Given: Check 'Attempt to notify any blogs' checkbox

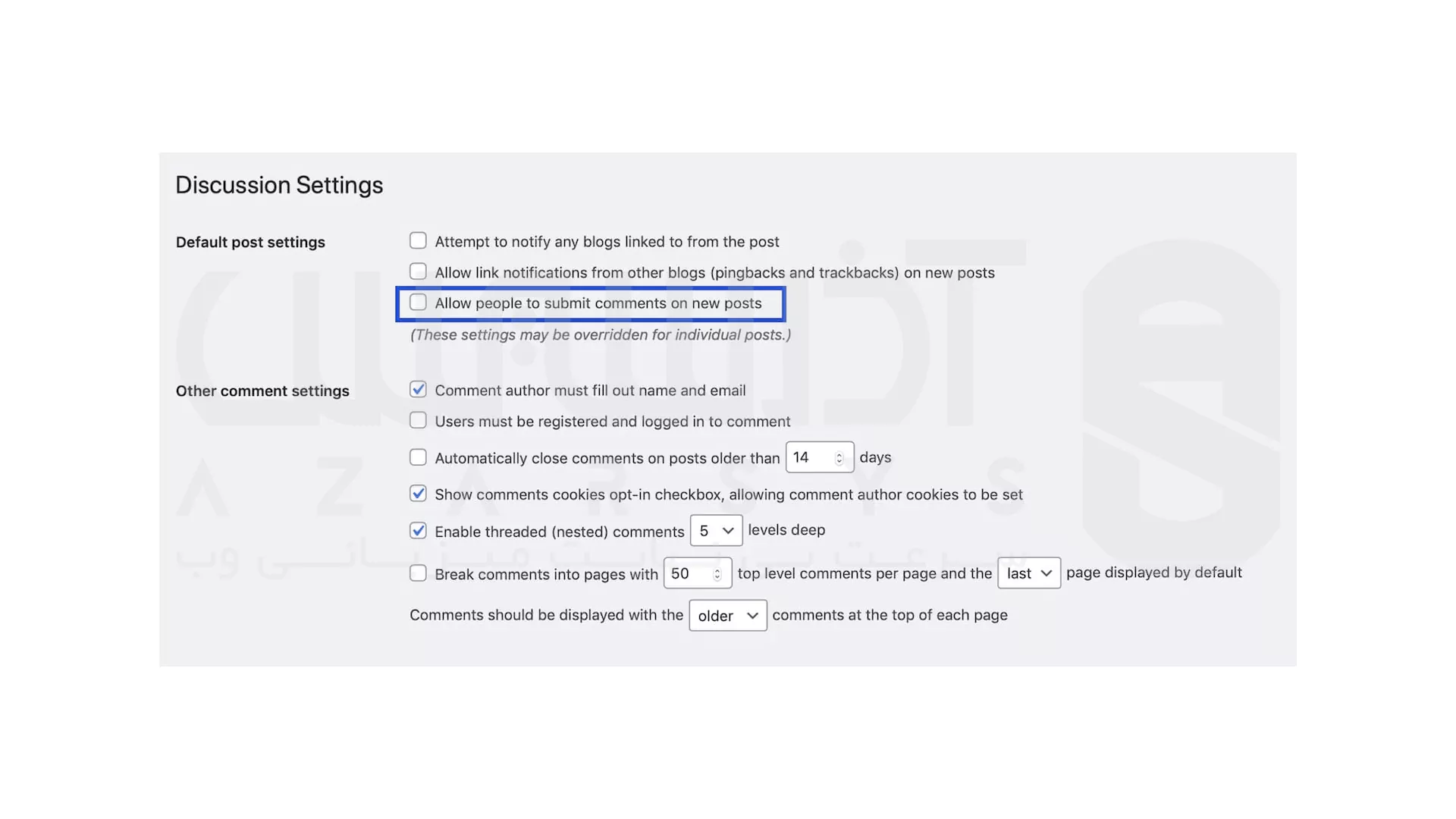Looking at the screenshot, I should [x=418, y=241].
